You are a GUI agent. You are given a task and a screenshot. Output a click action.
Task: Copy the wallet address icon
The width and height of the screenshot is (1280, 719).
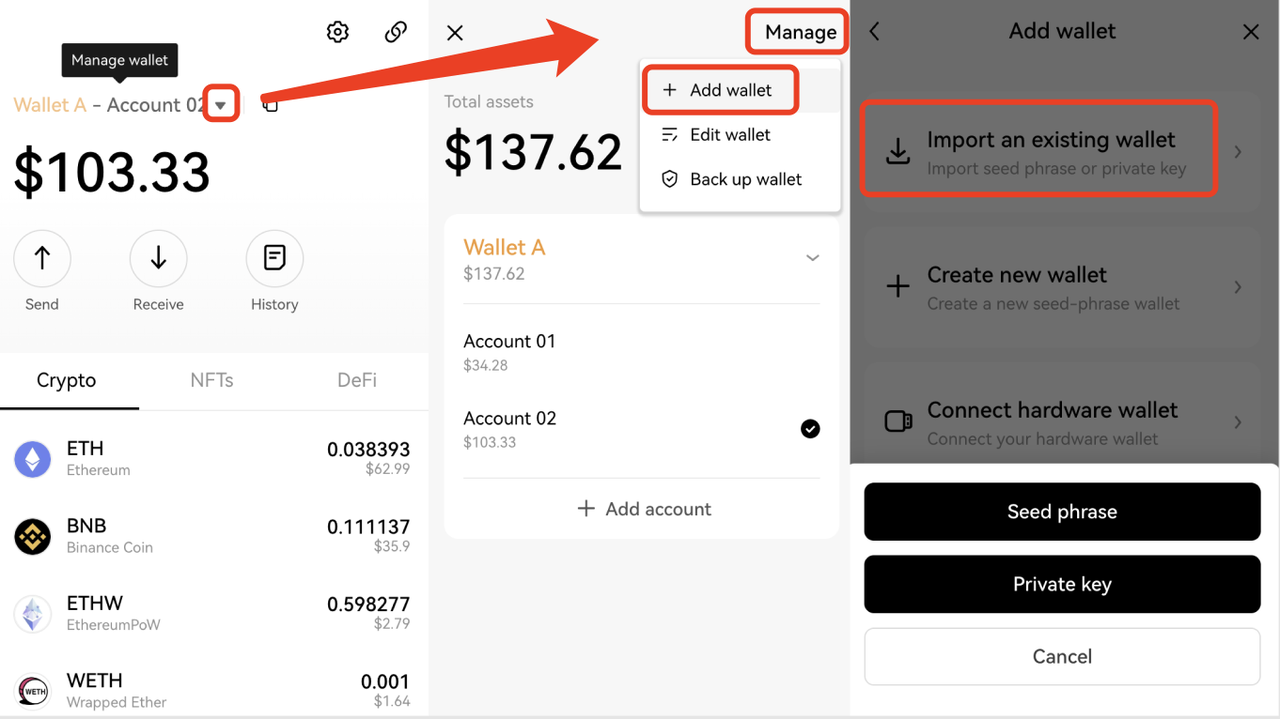coord(270,104)
